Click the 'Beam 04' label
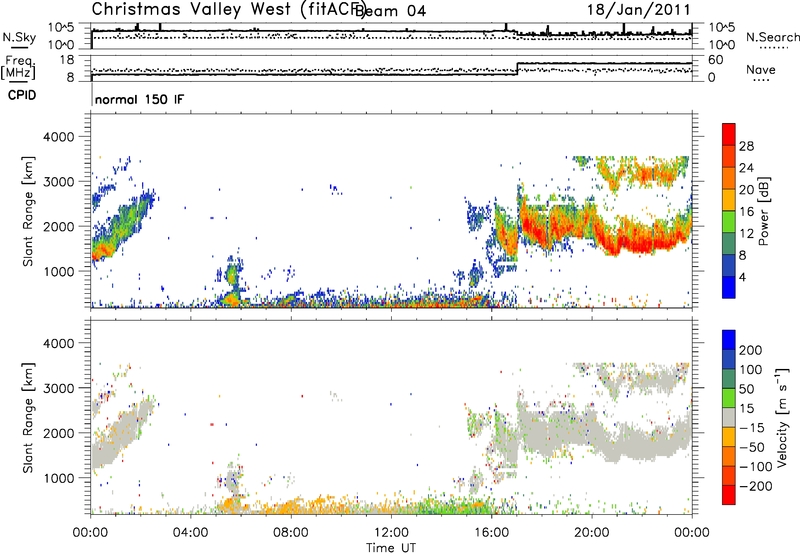Image resolution: width=800 pixels, height=554 pixels. tap(391, 11)
